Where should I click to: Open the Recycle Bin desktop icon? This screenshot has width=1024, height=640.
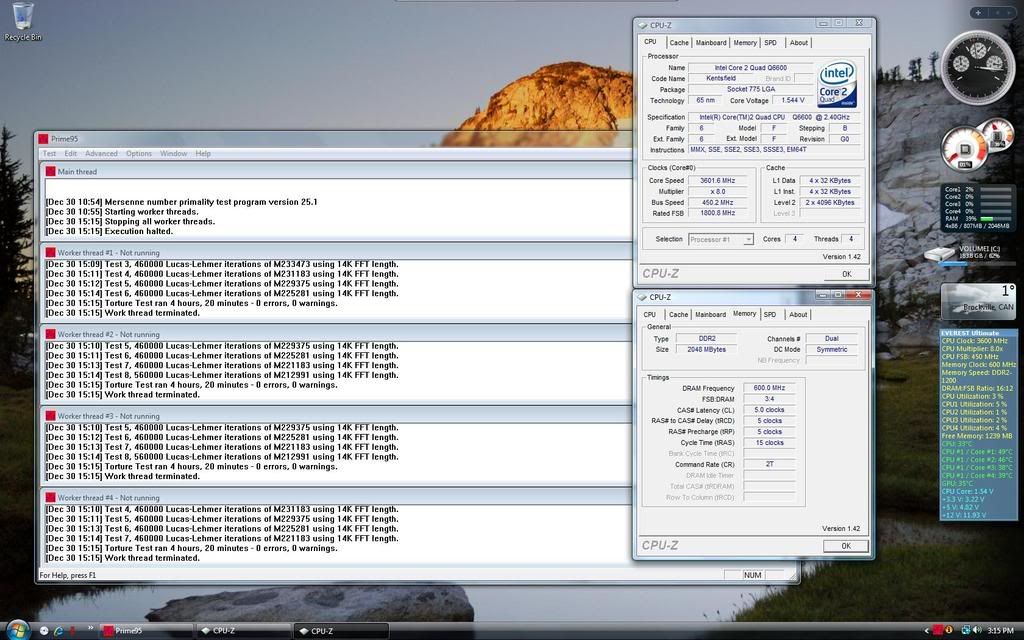coord(22,22)
